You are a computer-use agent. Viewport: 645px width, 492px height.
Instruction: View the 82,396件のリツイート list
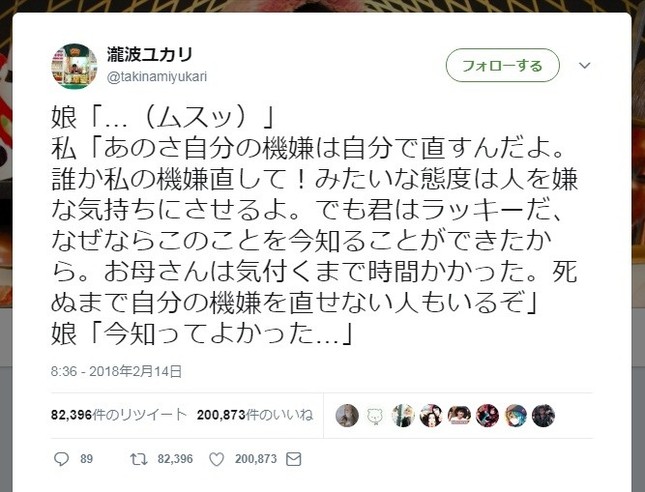click(x=119, y=415)
